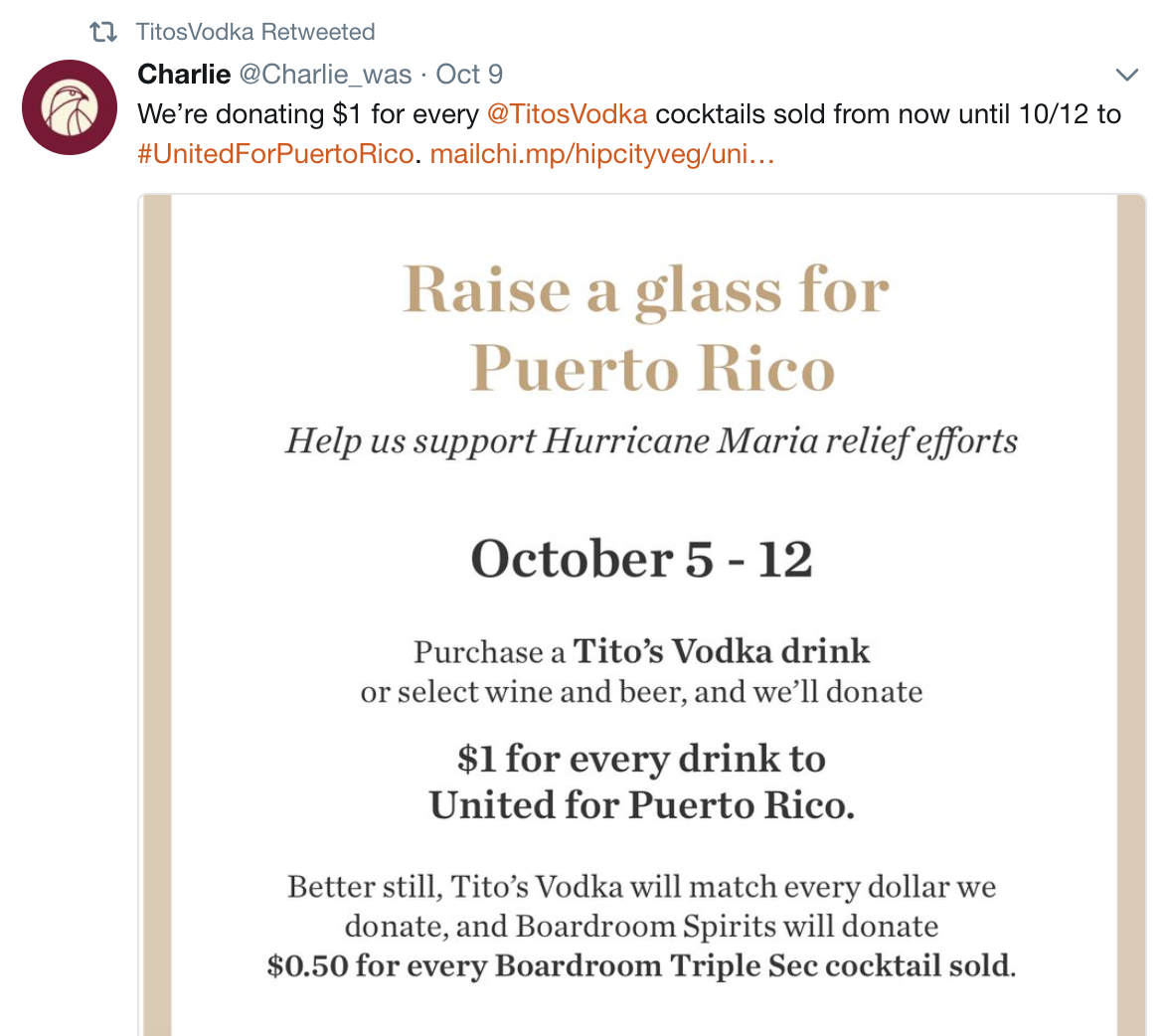
Task: Open the @TitosVodka mention in tweet
Action: pos(567,114)
